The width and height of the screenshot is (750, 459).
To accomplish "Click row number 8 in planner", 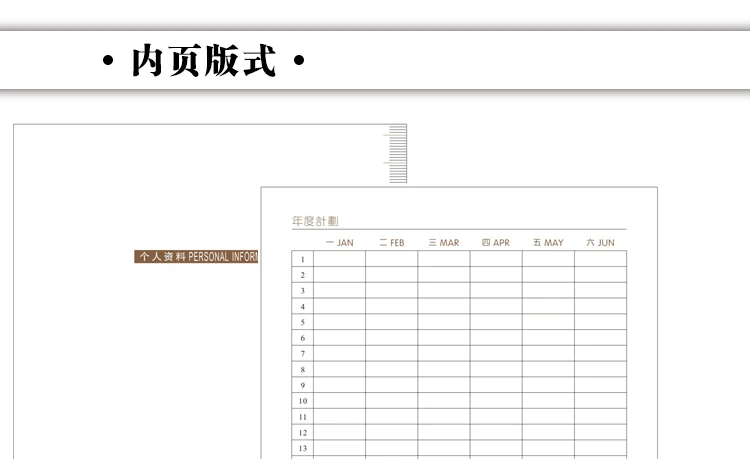I will coord(302,370).
